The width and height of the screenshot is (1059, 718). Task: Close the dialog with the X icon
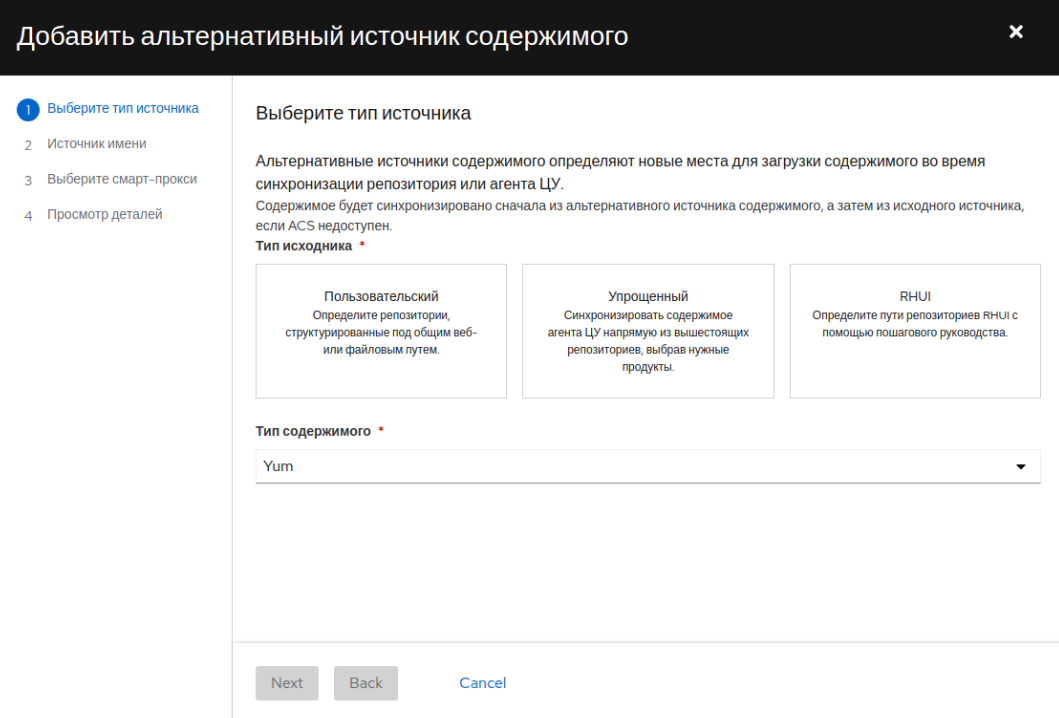point(1016,32)
